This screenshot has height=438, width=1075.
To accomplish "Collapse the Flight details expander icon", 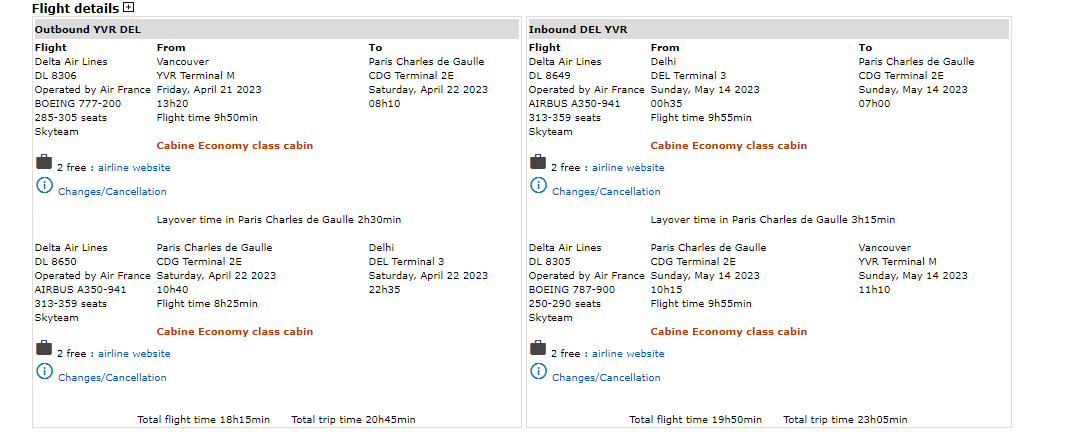I will pos(128,8).
